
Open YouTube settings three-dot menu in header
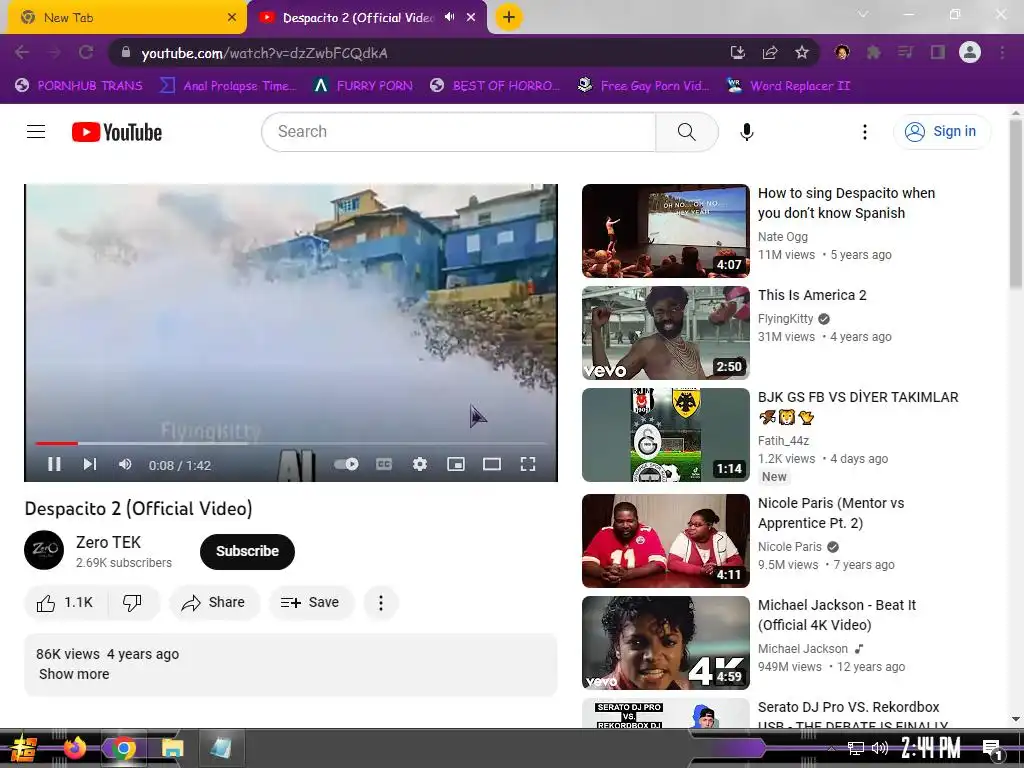pos(865,132)
